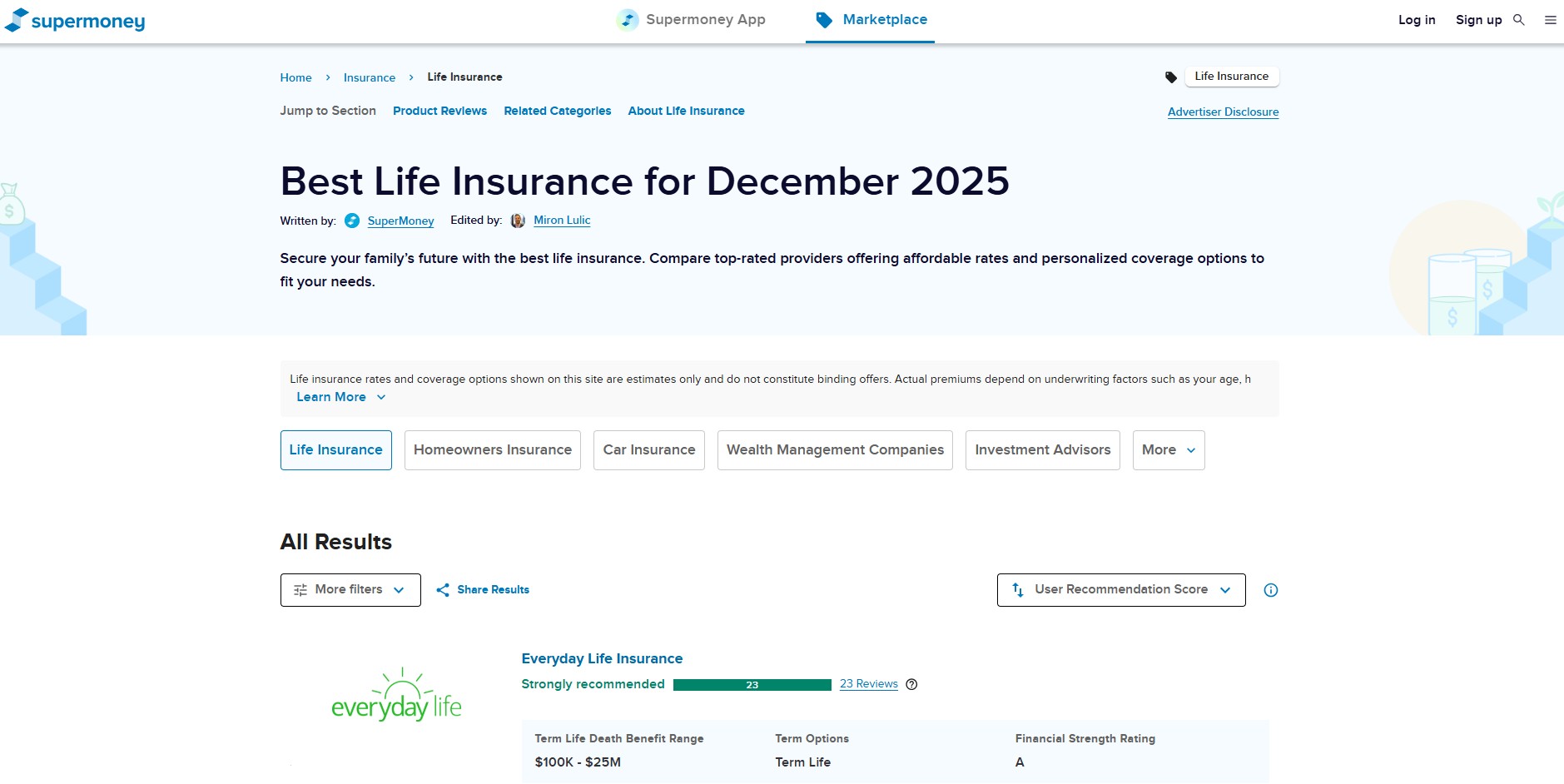Click the green recommendation score bar

coord(752,685)
